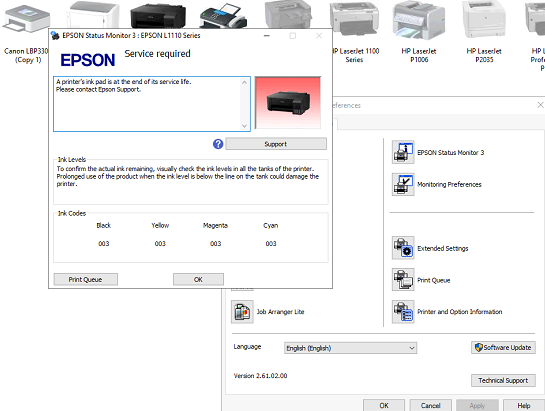545x411 pixels.
Task: Open Extended Settings icon
Action: point(403,248)
